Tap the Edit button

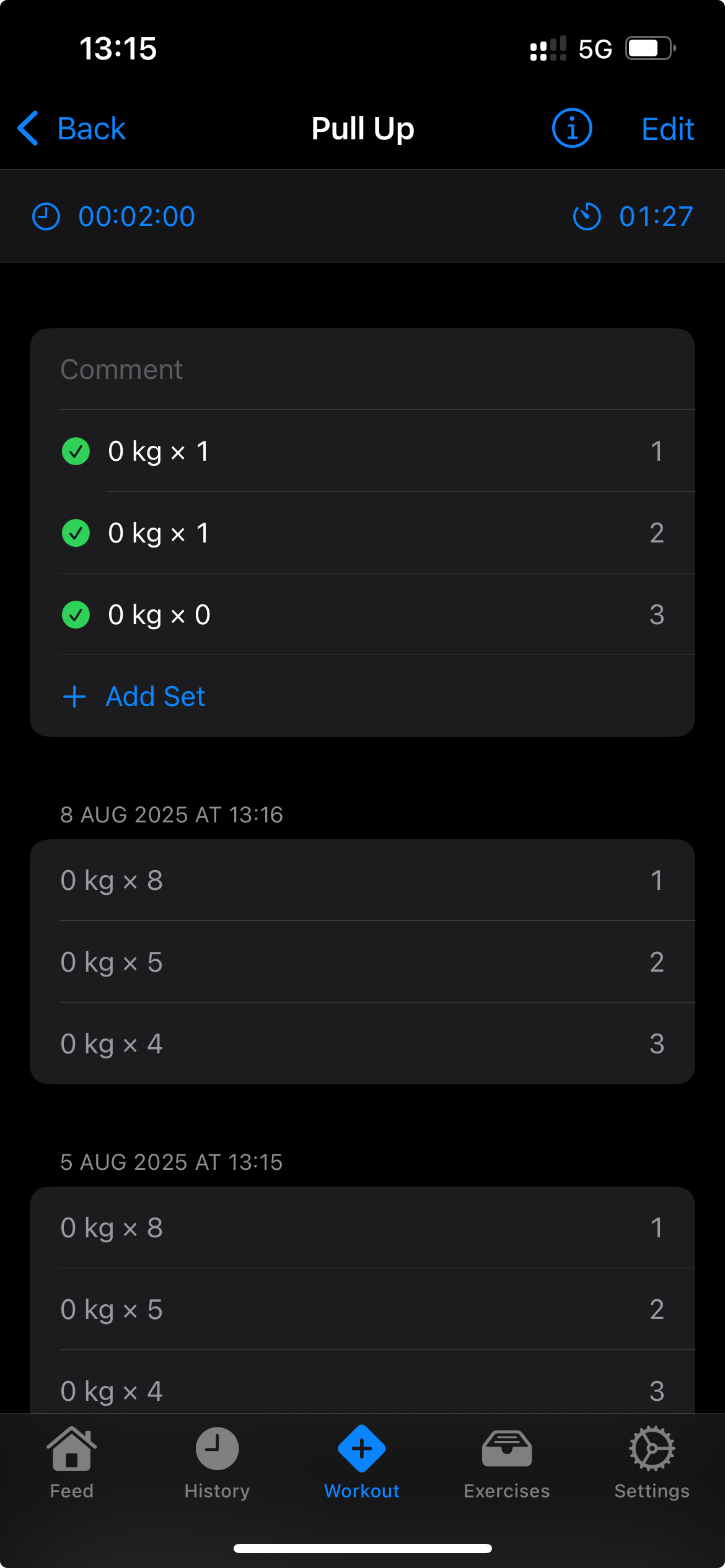[667, 129]
